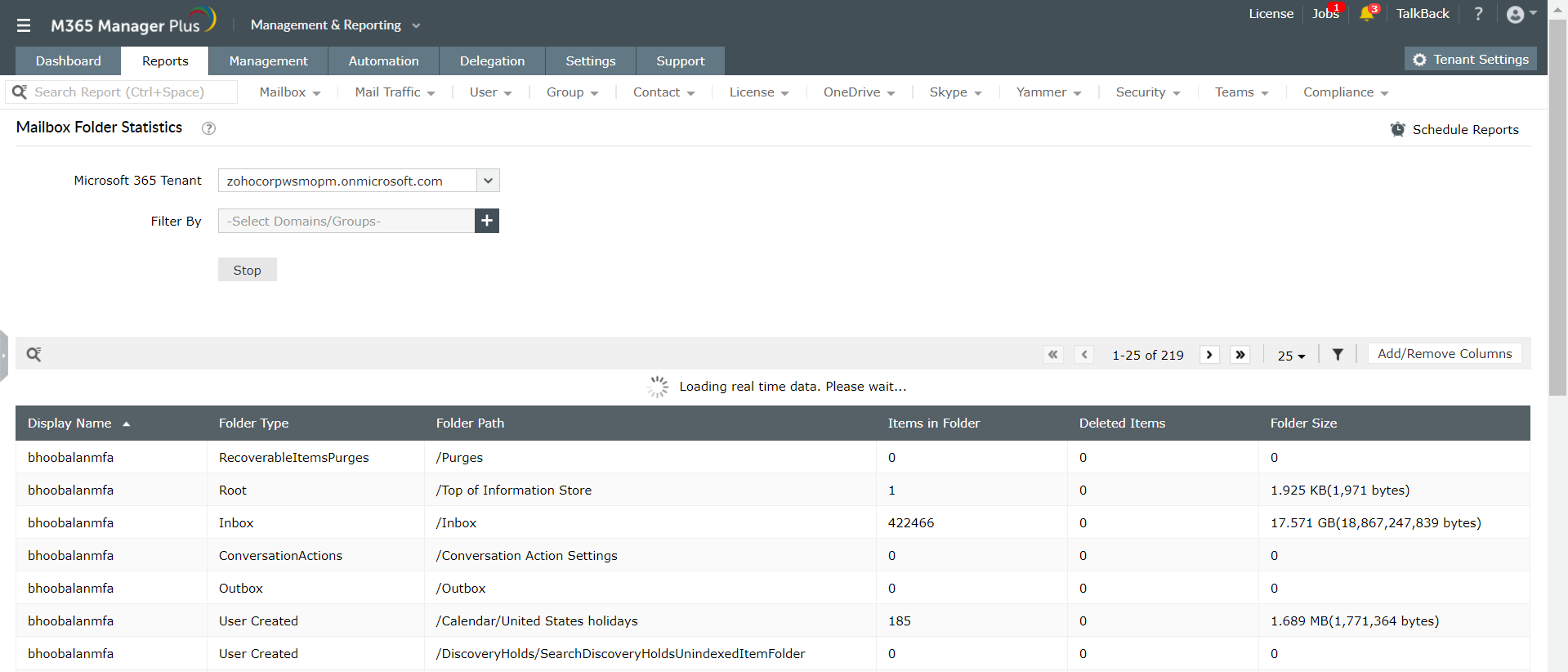Open the user account avatar menu
Screen dimensions: 1568x672
1519,14
